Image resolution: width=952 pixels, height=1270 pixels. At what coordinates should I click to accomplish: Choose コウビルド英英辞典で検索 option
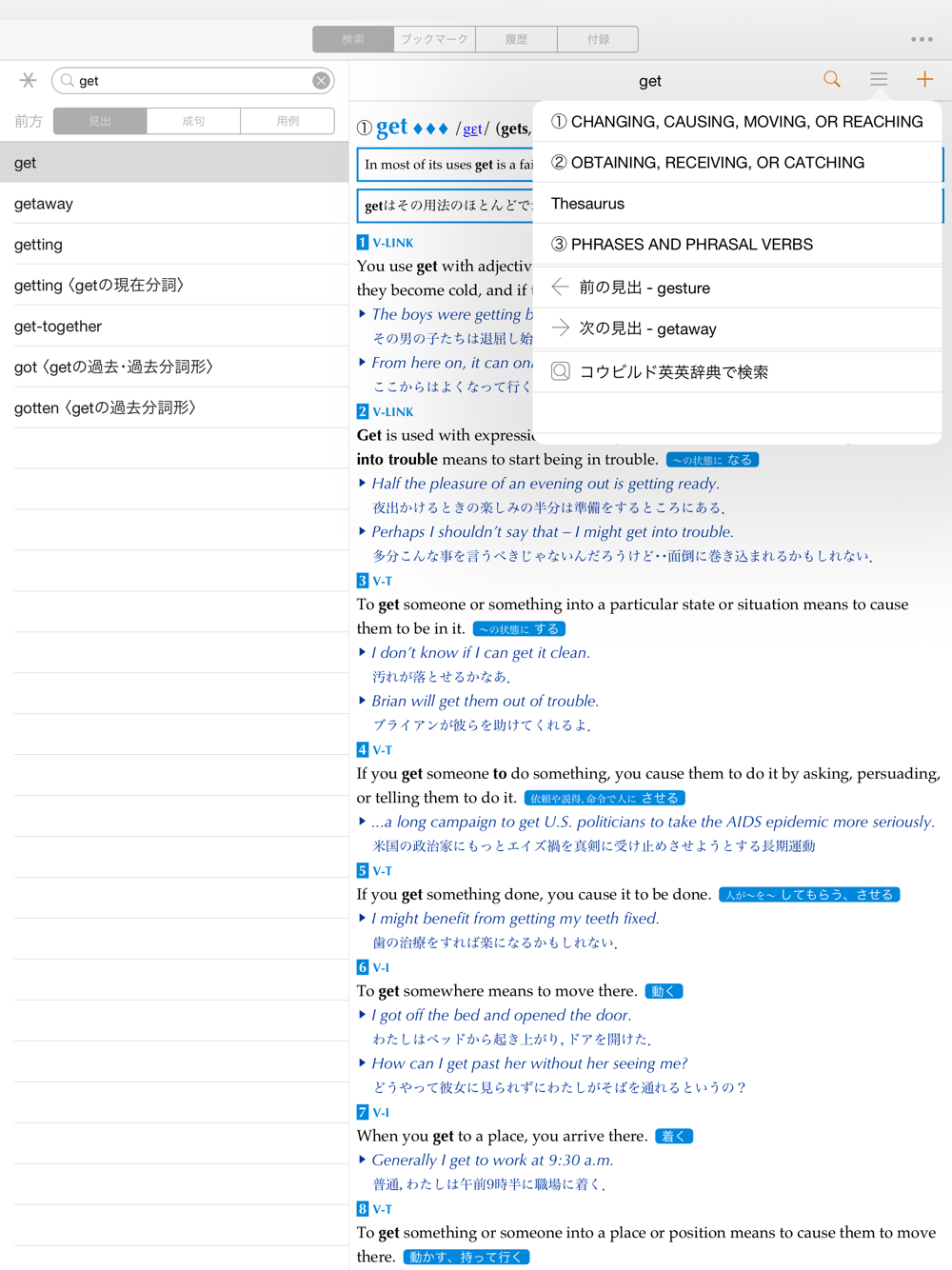click(x=738, y=371)
